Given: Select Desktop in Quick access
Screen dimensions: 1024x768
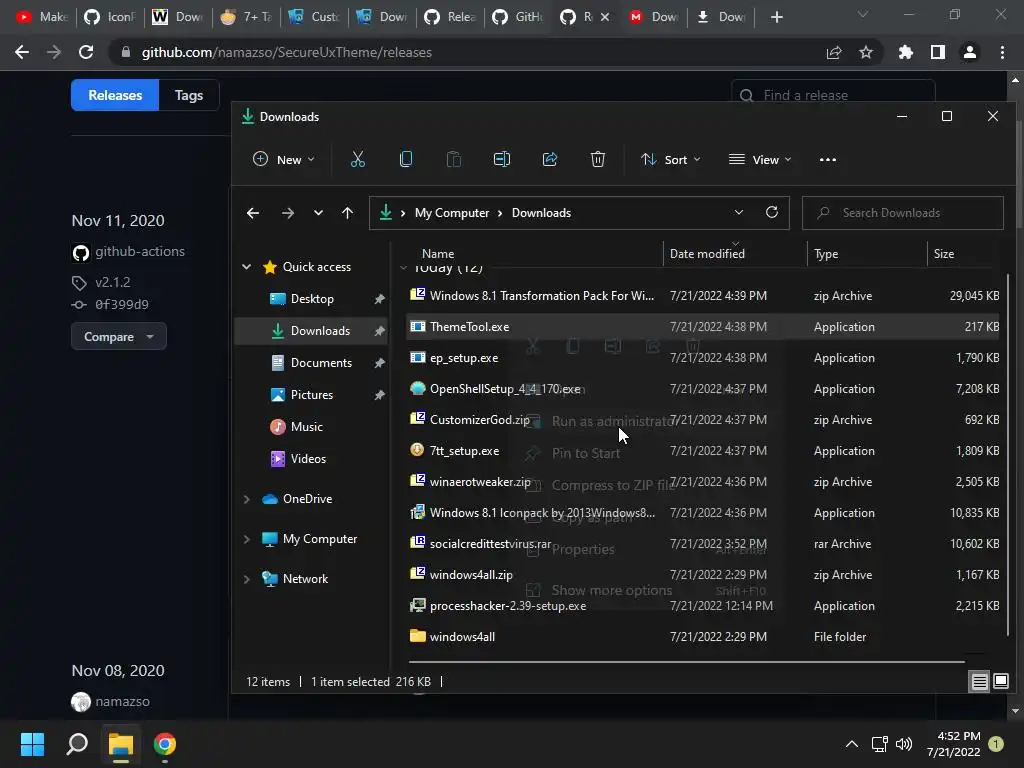Looking at the screenshot, I should (312, 298).
